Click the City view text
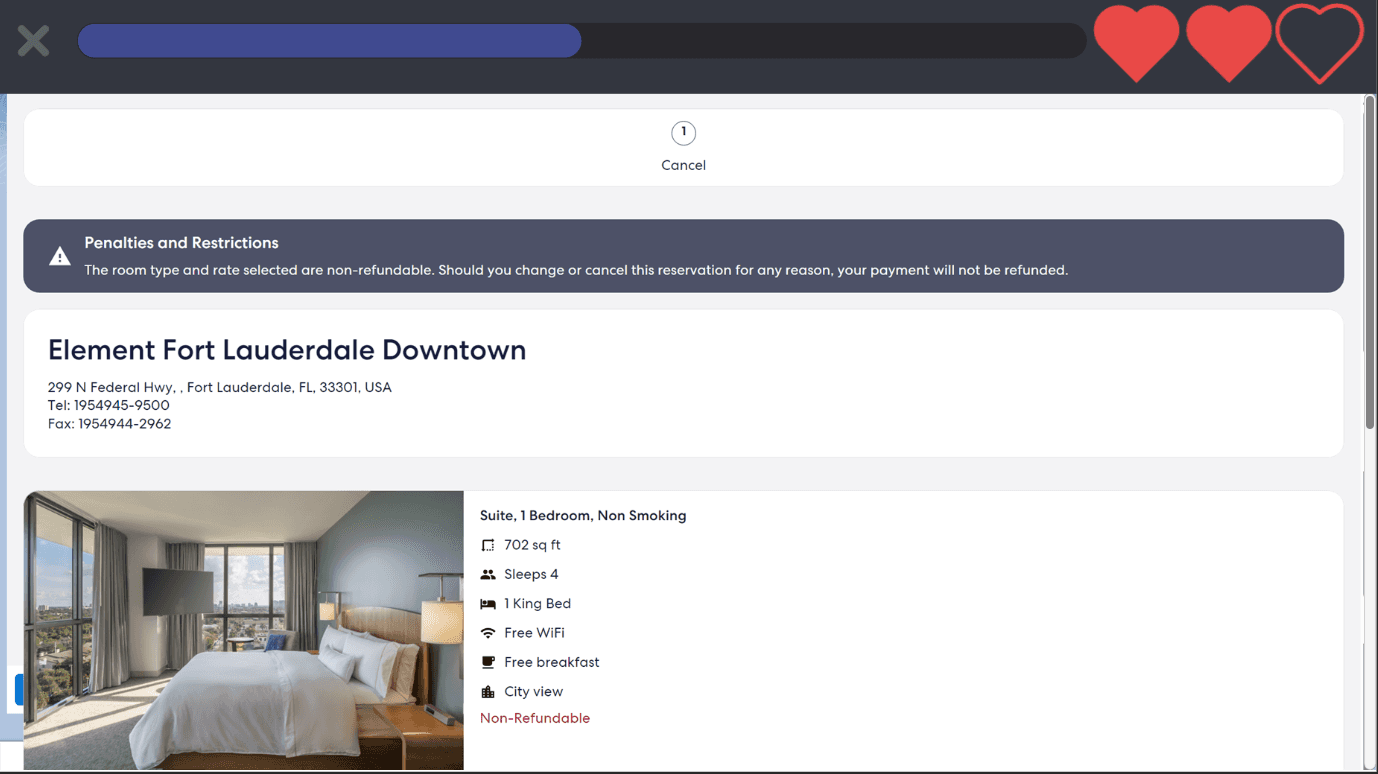 pos(534,692)
